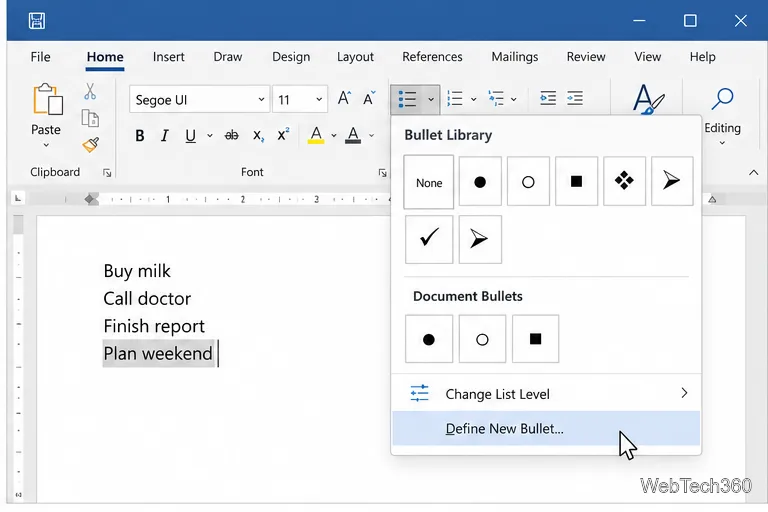
Task: Decrease font size with the smaller A
Action: pyautogui.click(x=369, y=98)
